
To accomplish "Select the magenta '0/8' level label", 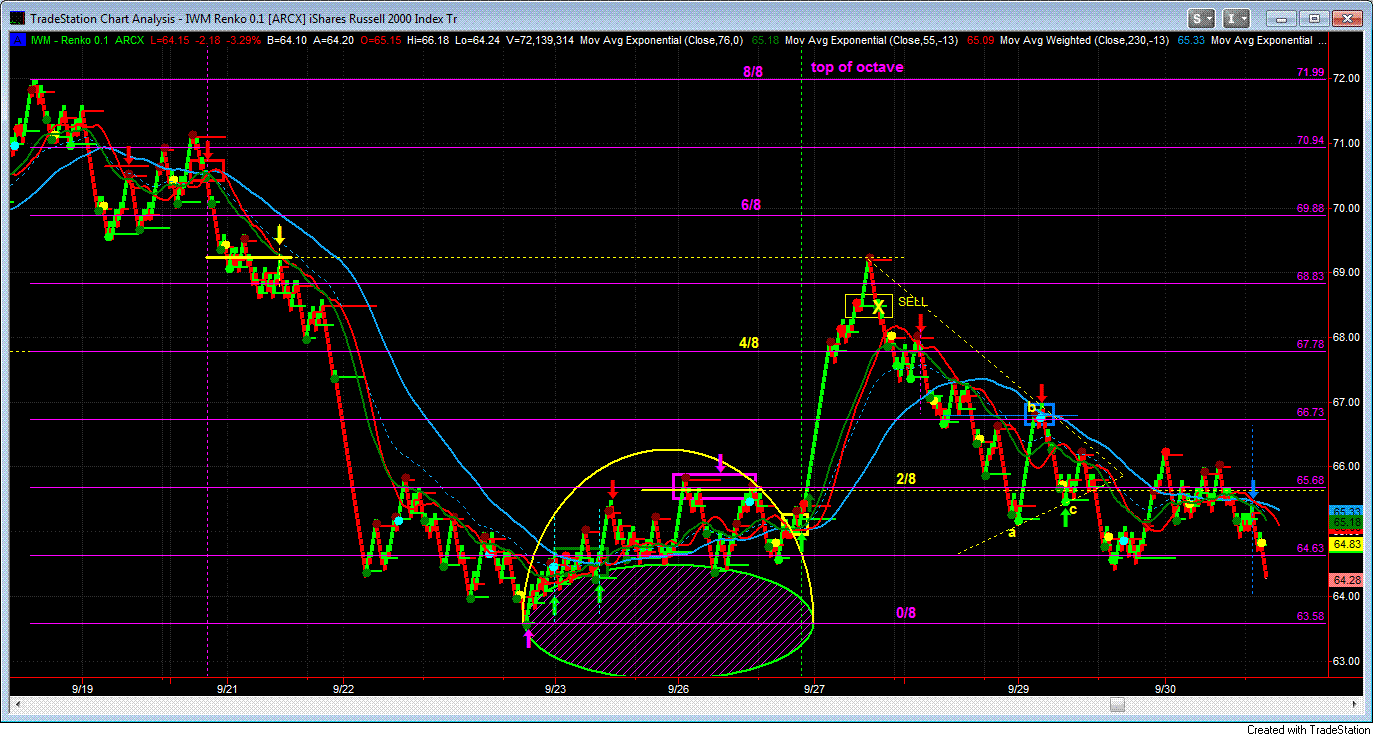I will [x=906, y=613].
